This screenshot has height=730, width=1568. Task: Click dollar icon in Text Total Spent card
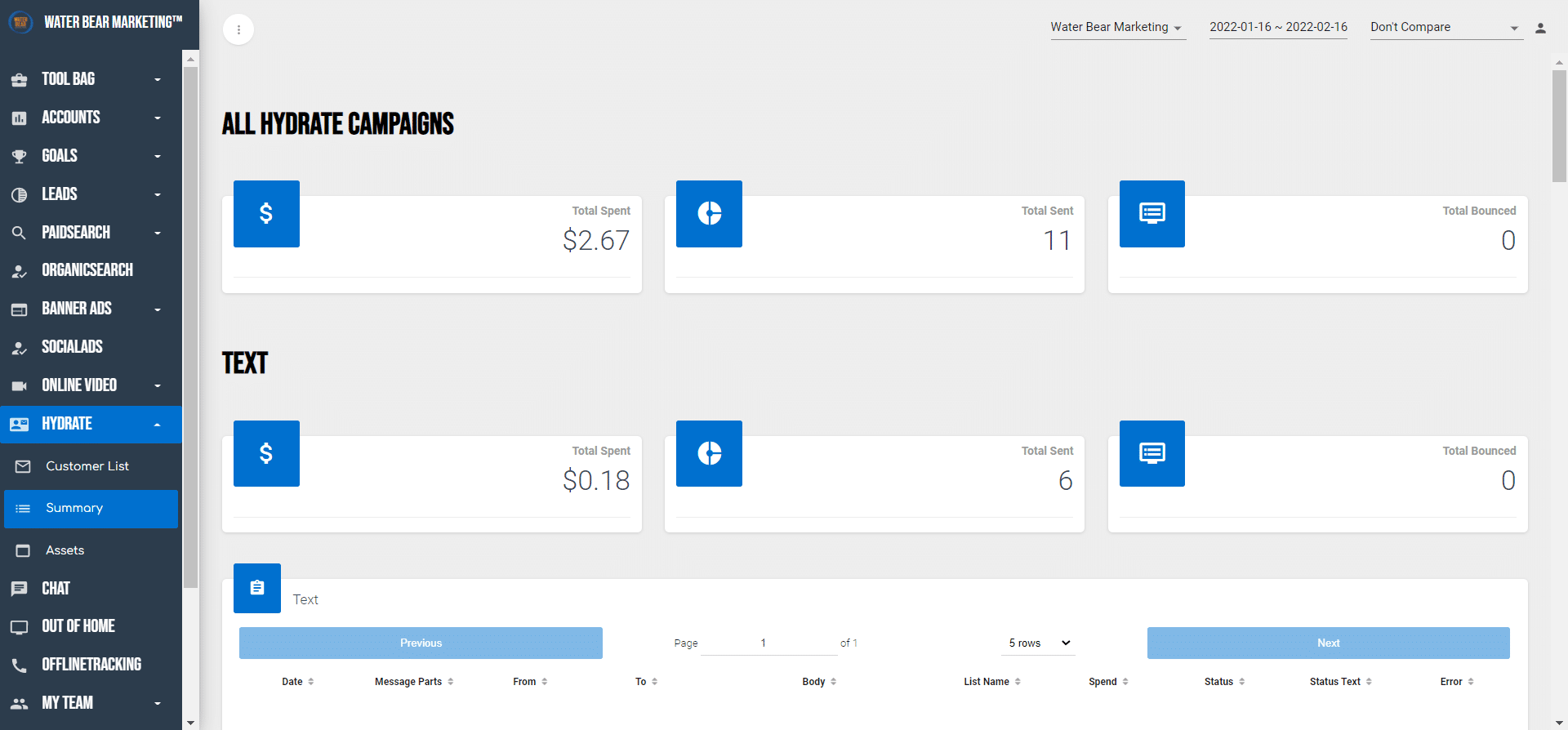[266, 453]
